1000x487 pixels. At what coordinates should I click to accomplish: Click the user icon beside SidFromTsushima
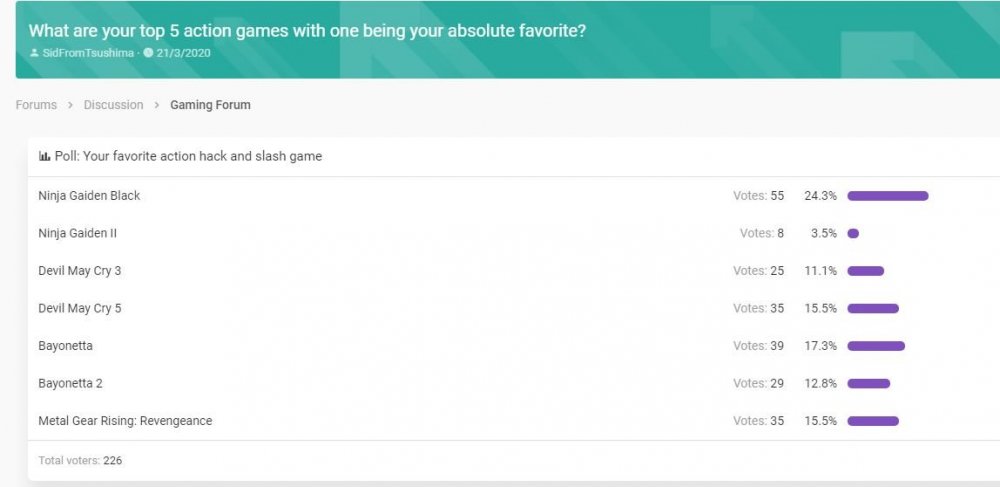[x=34, y=53]
